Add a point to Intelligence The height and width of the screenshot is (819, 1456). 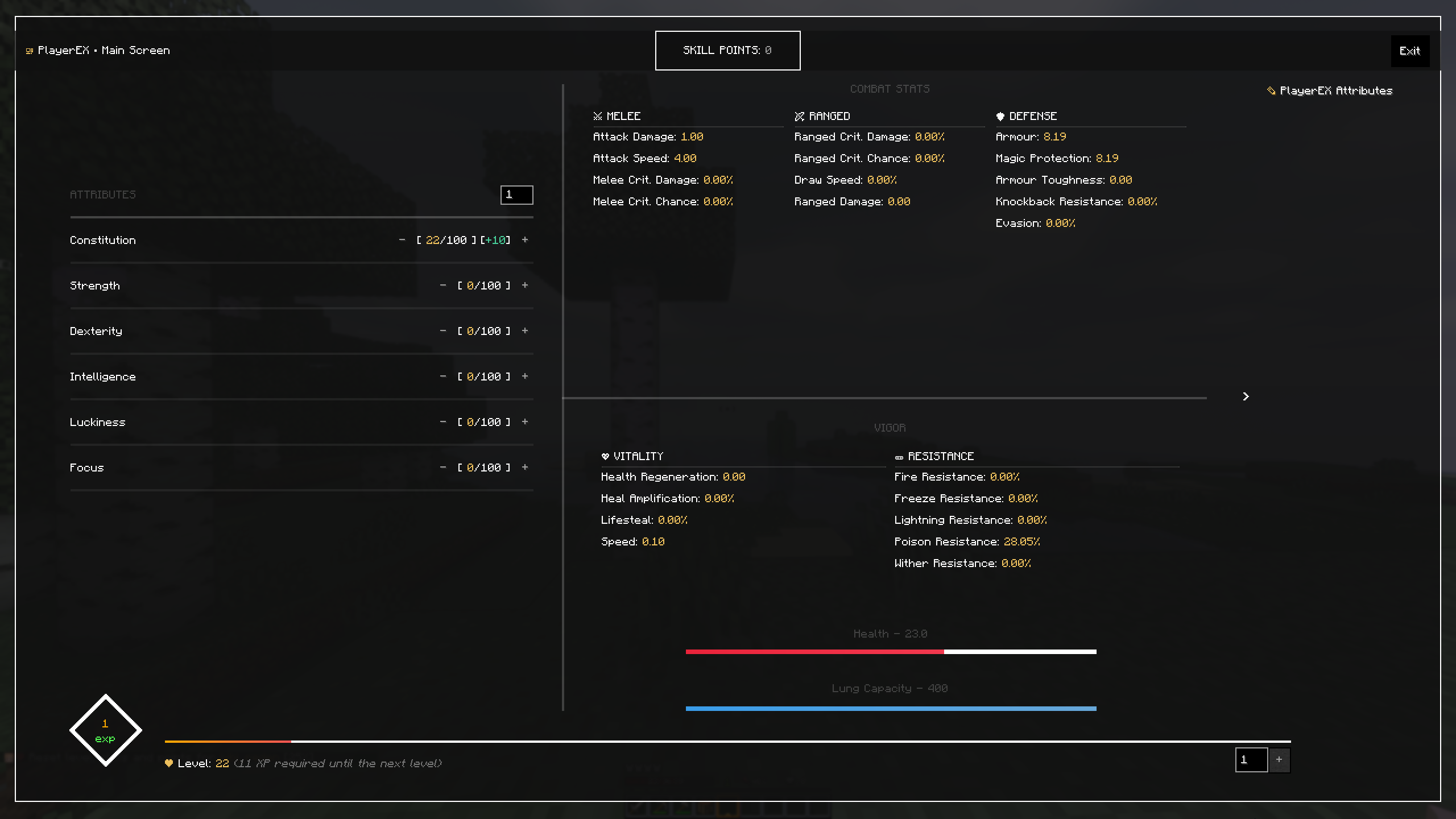coord(525,377)
